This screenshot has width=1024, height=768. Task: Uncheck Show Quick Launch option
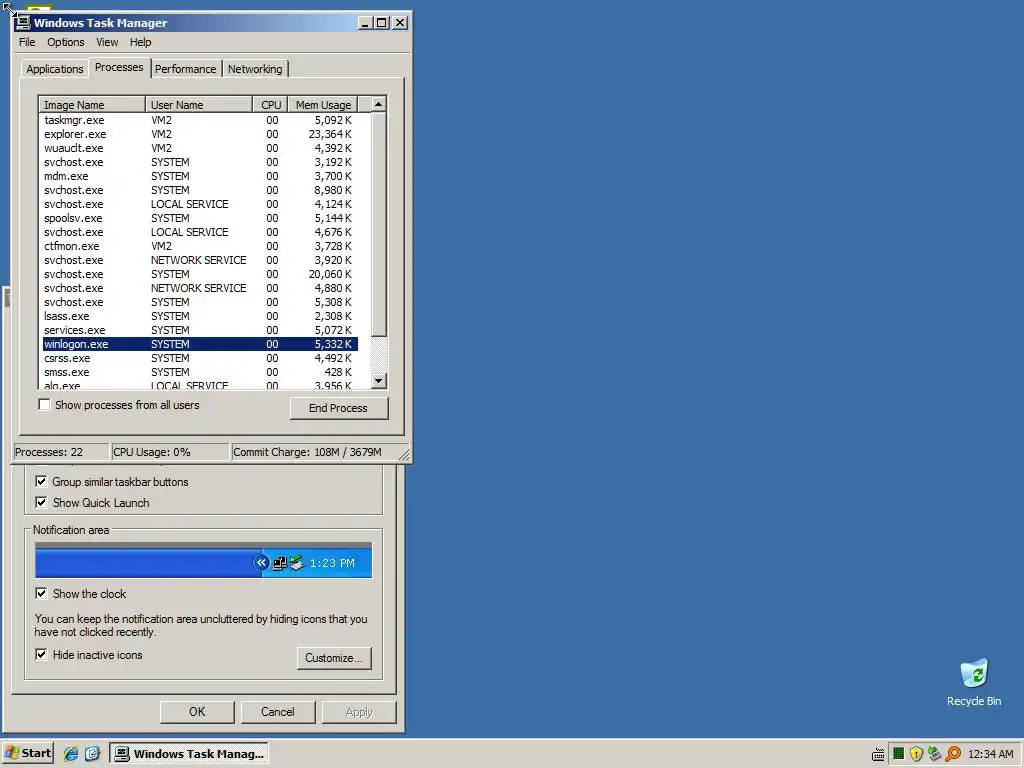pos(41,503)
